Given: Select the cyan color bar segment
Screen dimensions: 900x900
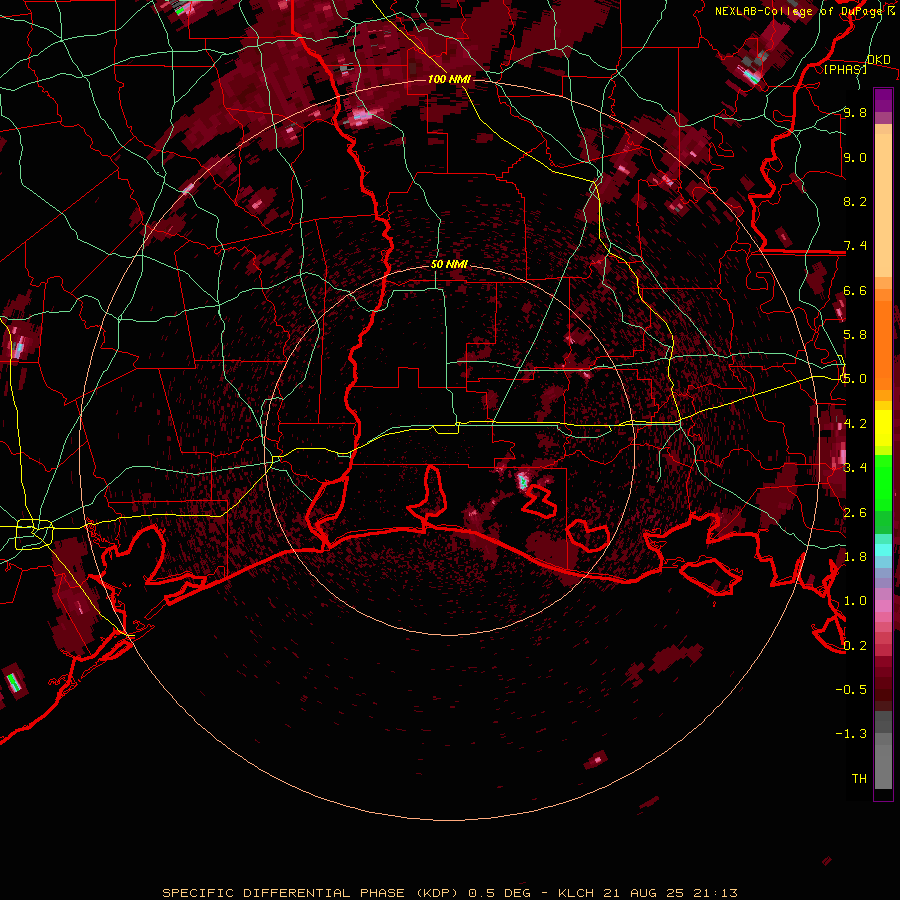Looking at the screenshot, I should [883, 549].
